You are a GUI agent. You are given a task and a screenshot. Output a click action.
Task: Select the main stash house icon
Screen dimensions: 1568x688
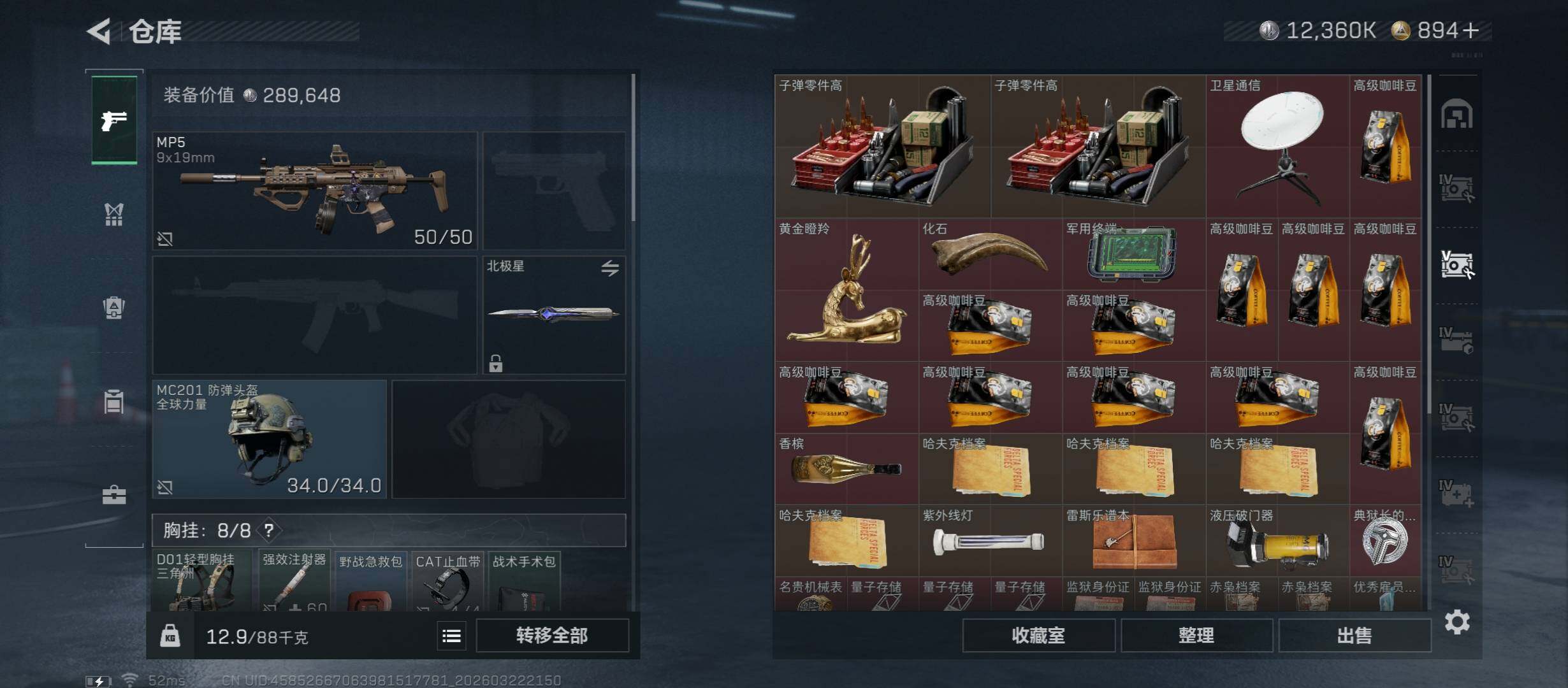tap(1457, 113)
